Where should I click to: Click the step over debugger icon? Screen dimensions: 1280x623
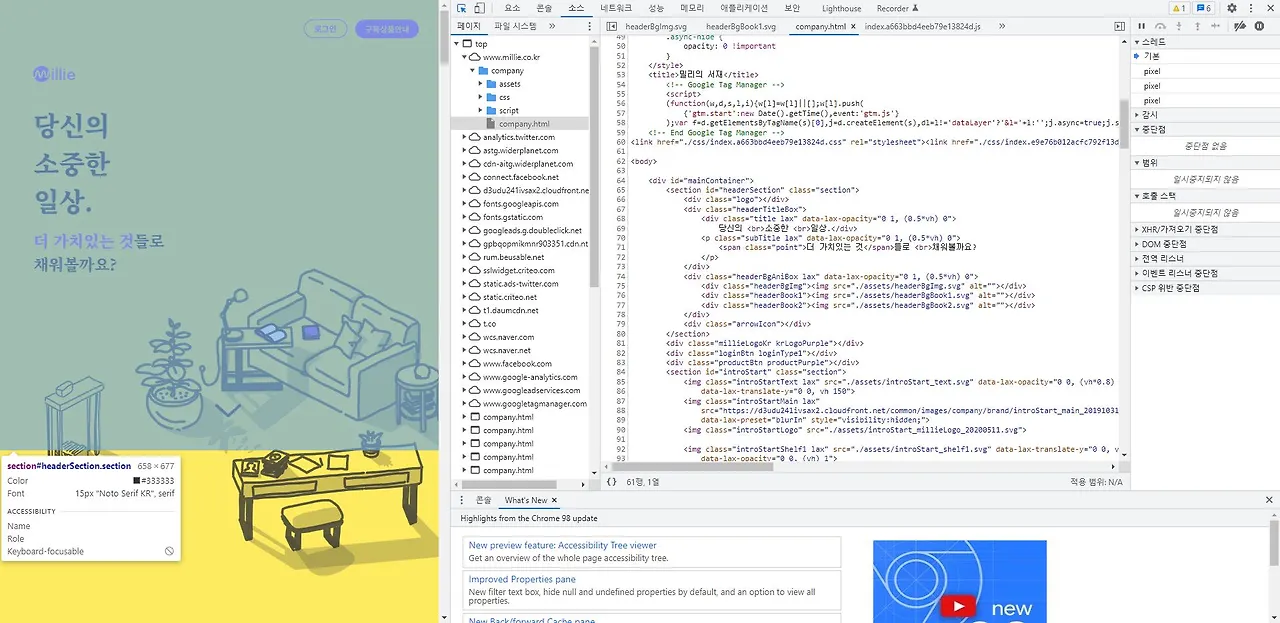point(1160,26)
